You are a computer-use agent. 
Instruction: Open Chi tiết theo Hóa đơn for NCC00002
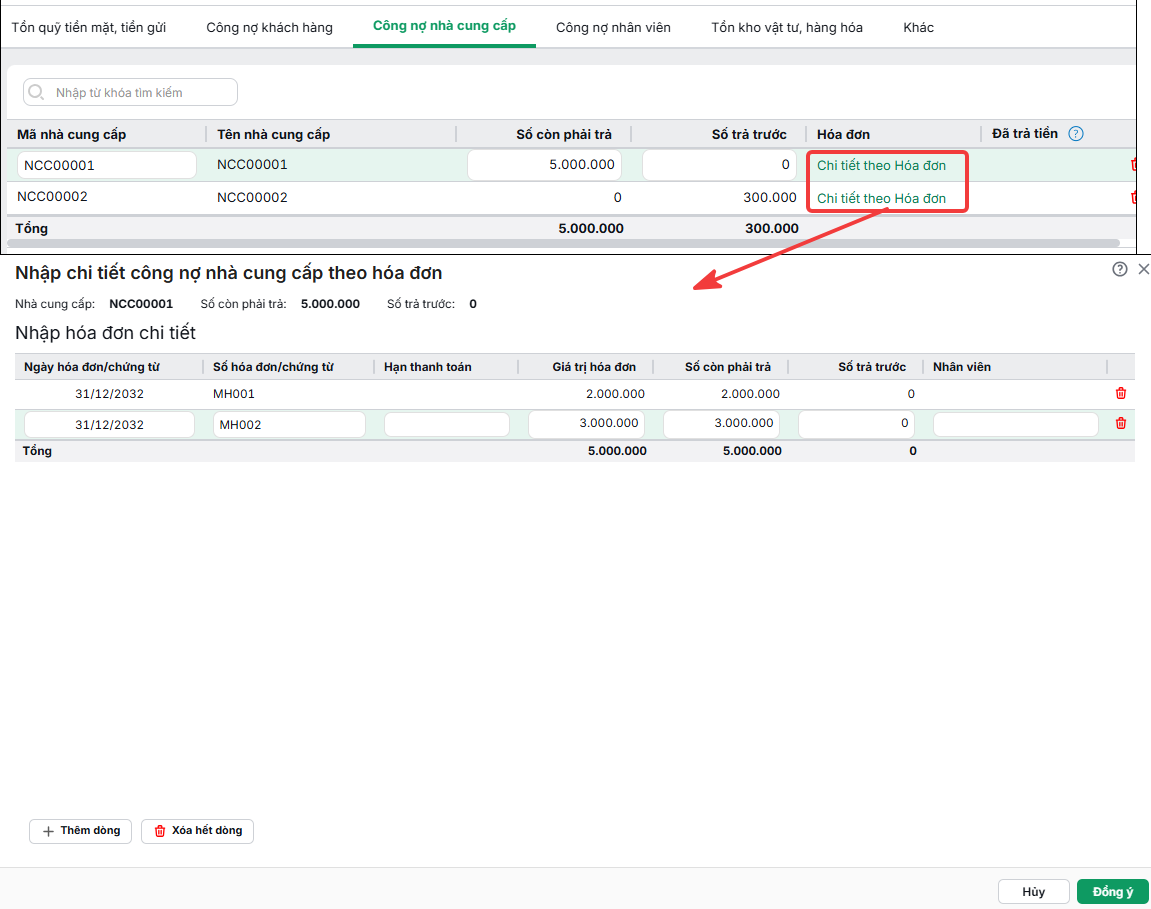click(x=881, y=199)
